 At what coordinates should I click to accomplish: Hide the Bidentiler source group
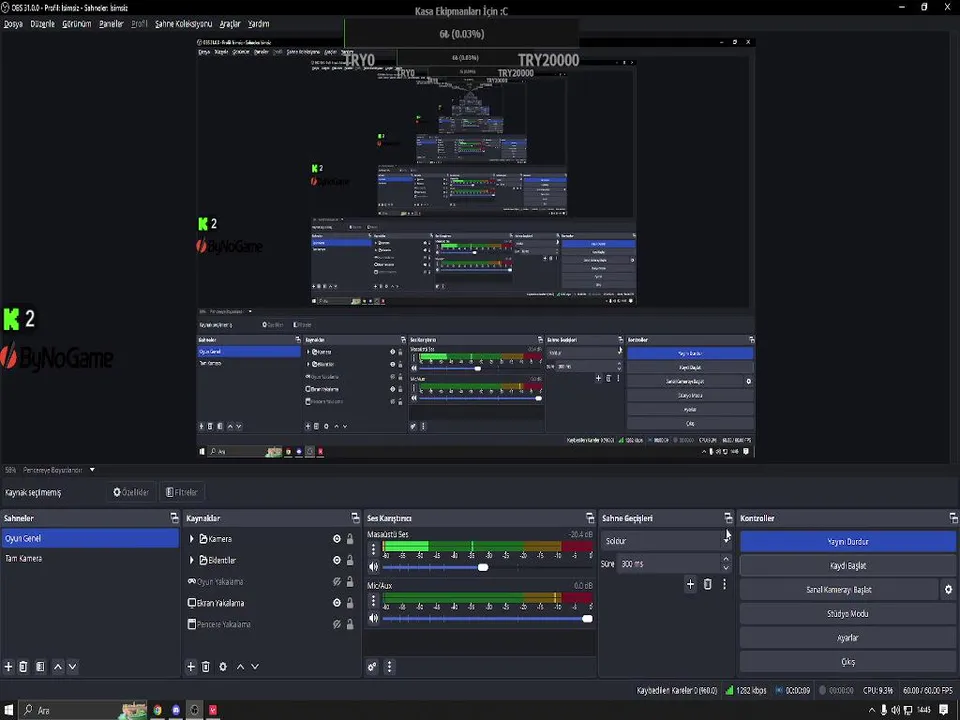[337, 560]
